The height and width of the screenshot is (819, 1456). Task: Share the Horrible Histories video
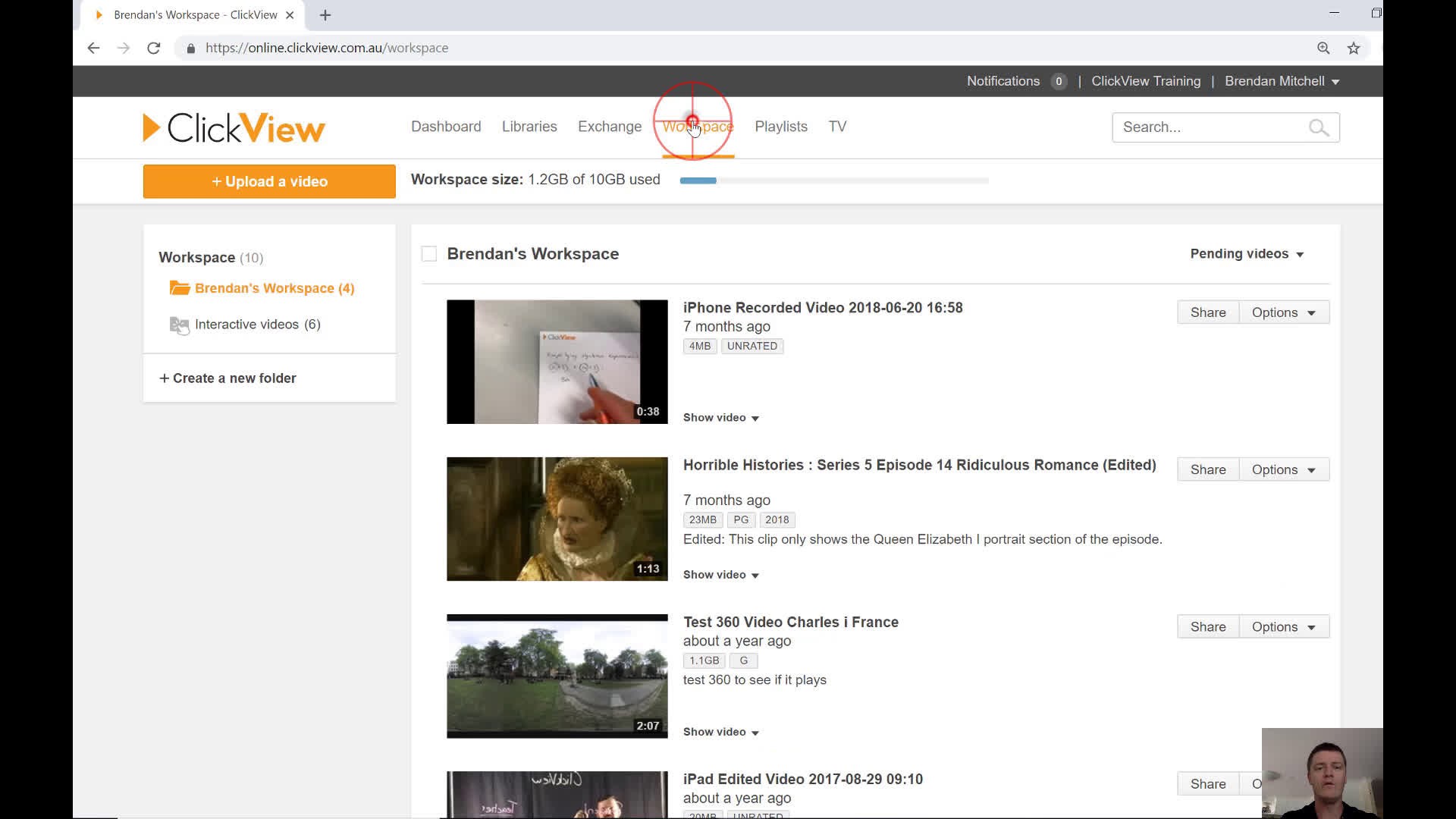[x=1208, y=469]
